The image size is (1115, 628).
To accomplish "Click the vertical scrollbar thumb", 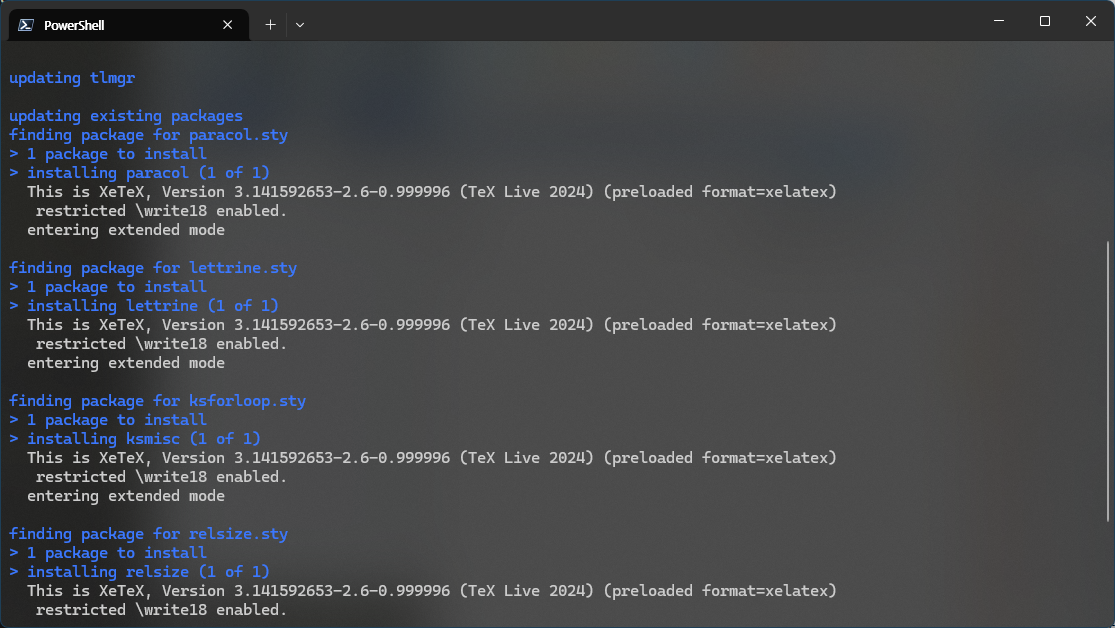I will click(1108, 381).
